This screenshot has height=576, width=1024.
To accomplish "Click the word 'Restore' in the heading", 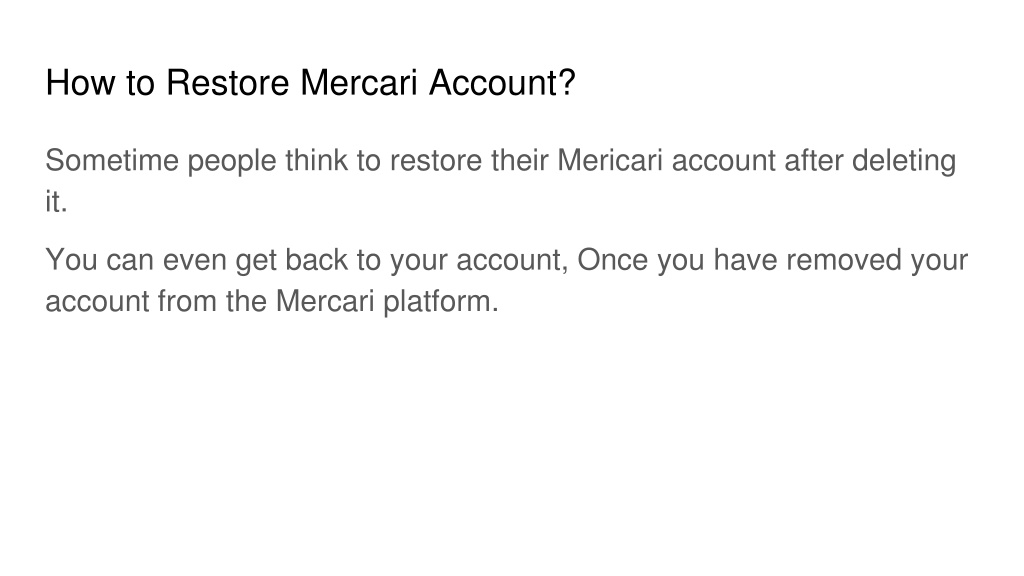I will (x=227, y=83).
